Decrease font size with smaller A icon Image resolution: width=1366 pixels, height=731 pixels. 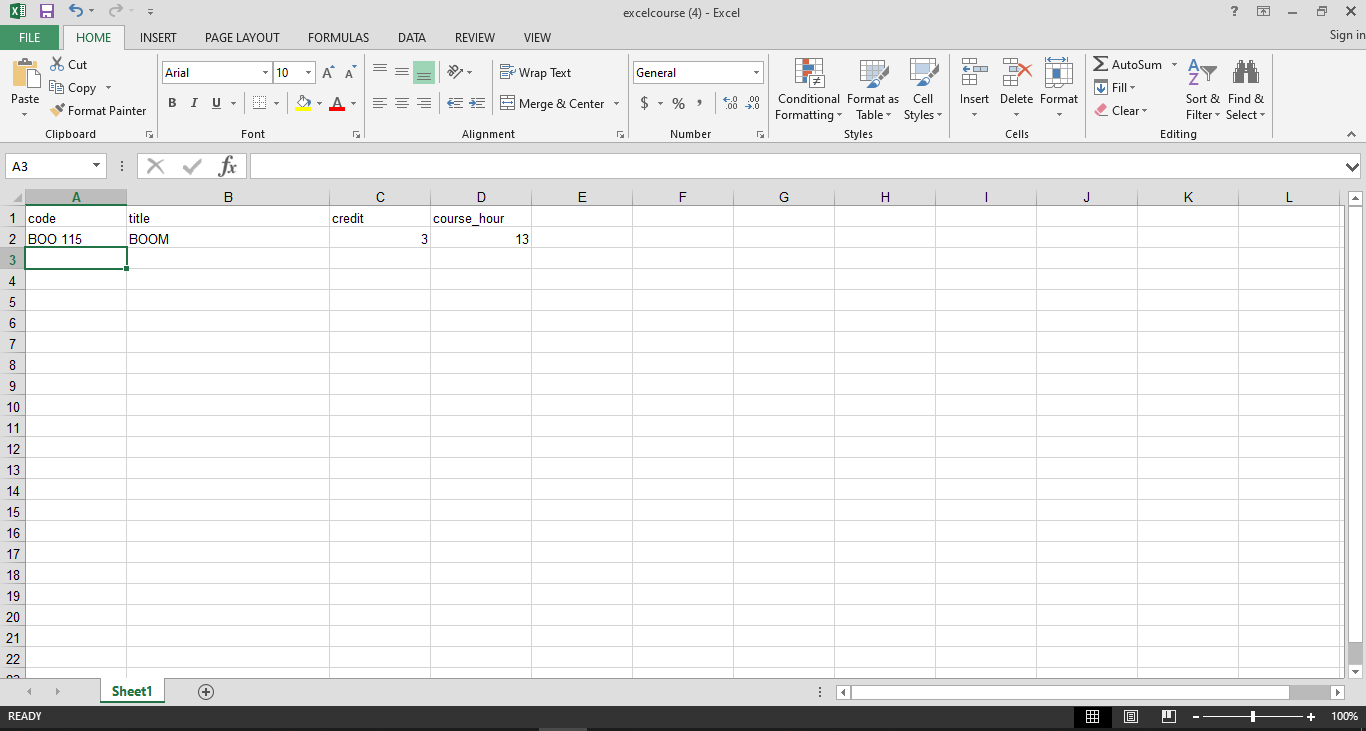click(x=350, y=73)
